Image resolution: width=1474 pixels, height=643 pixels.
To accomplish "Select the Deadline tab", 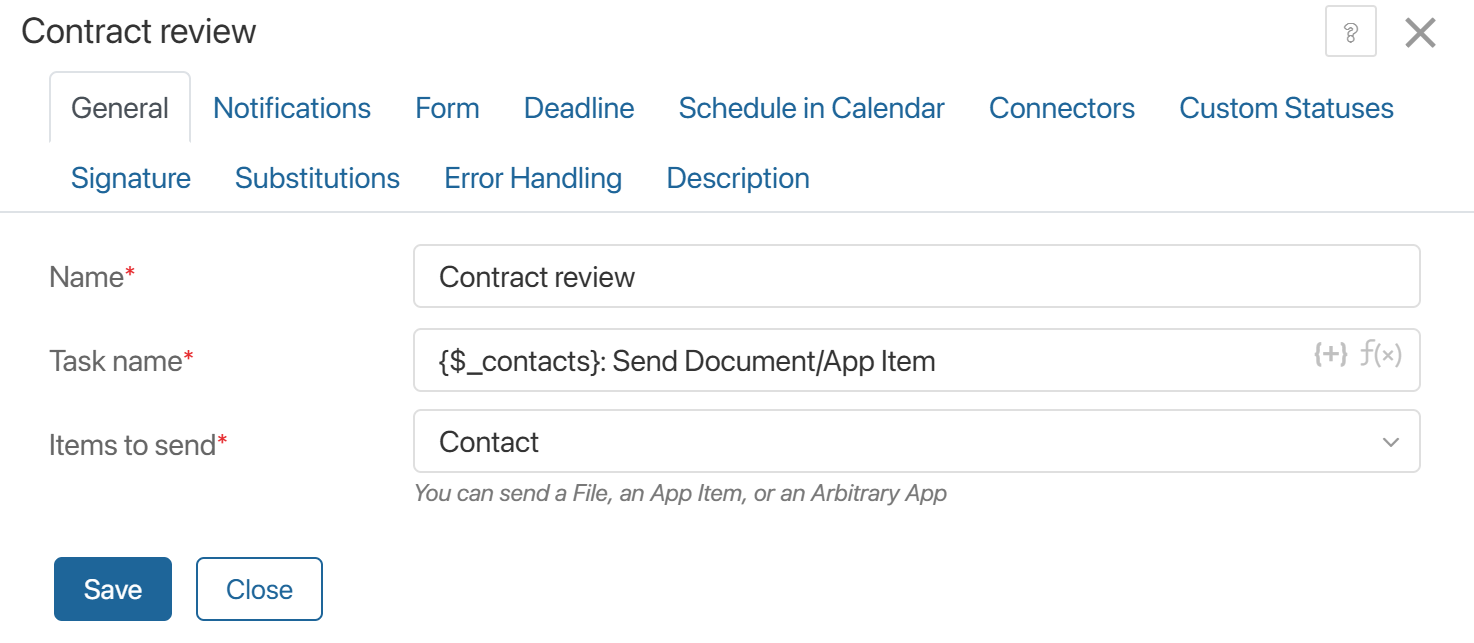I will (x=579, y=108).
